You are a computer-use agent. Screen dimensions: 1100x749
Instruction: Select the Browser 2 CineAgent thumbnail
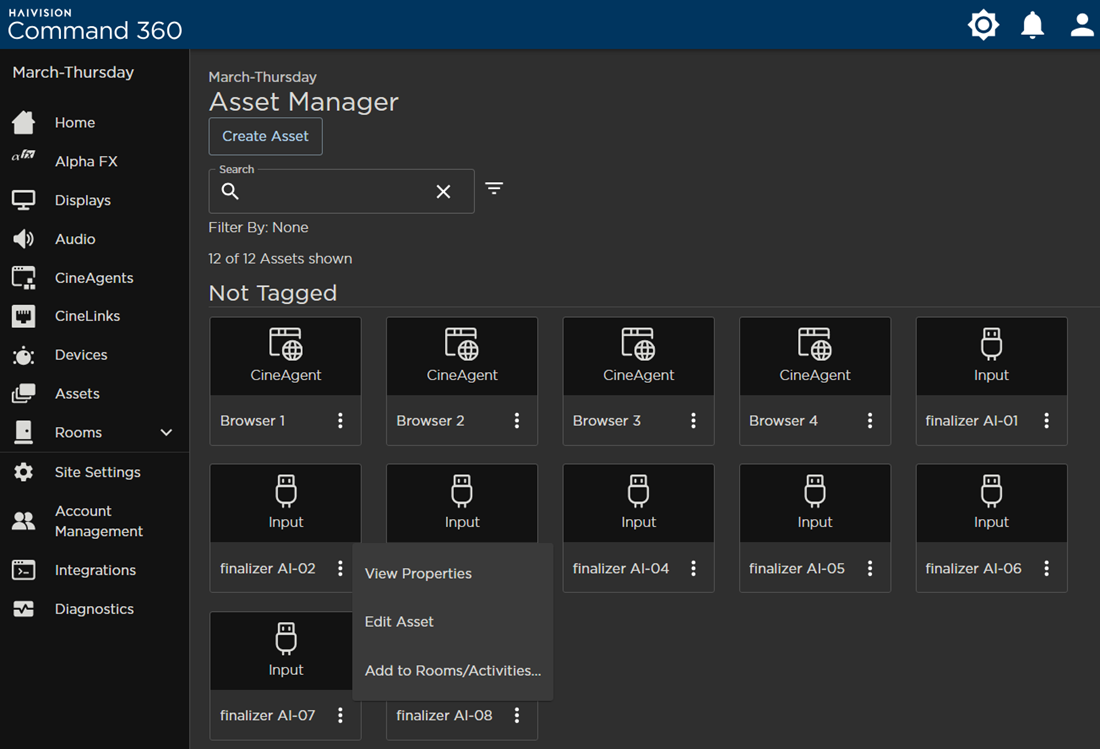pyautogui.click(x=462, y=356)
